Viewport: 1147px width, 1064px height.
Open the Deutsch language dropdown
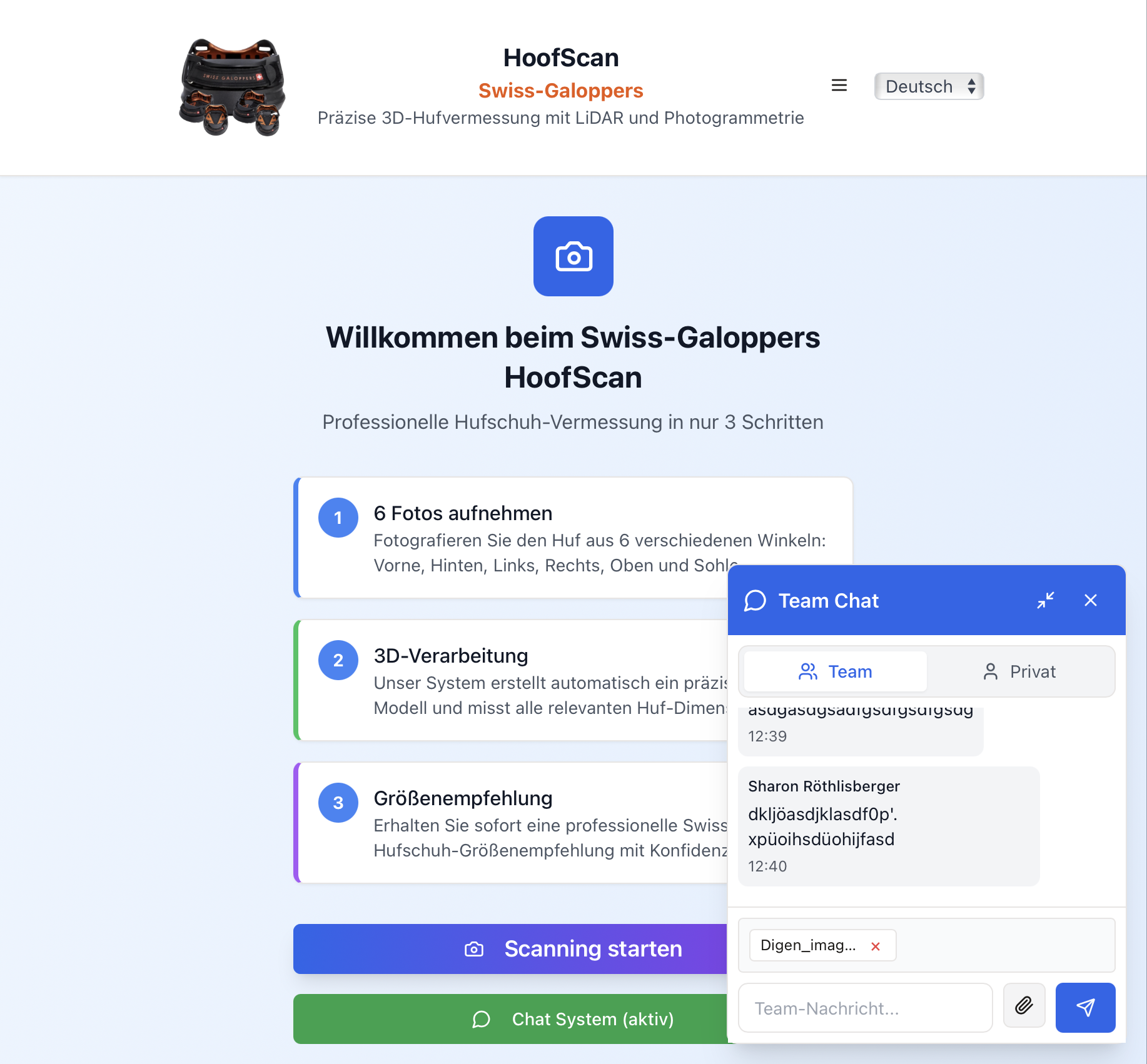click(x=929, y=86)
